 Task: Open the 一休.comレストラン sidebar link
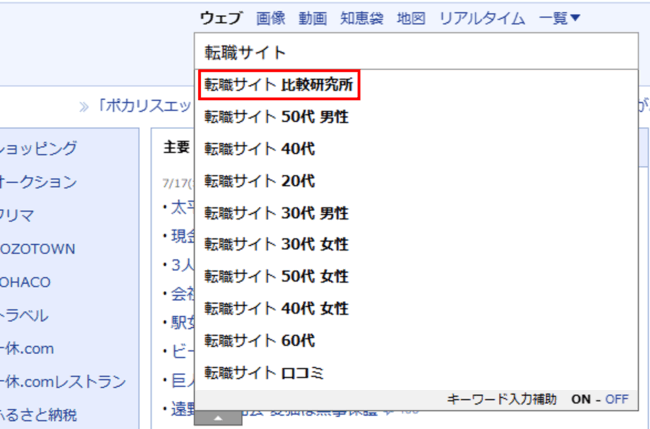click(62, 381)
